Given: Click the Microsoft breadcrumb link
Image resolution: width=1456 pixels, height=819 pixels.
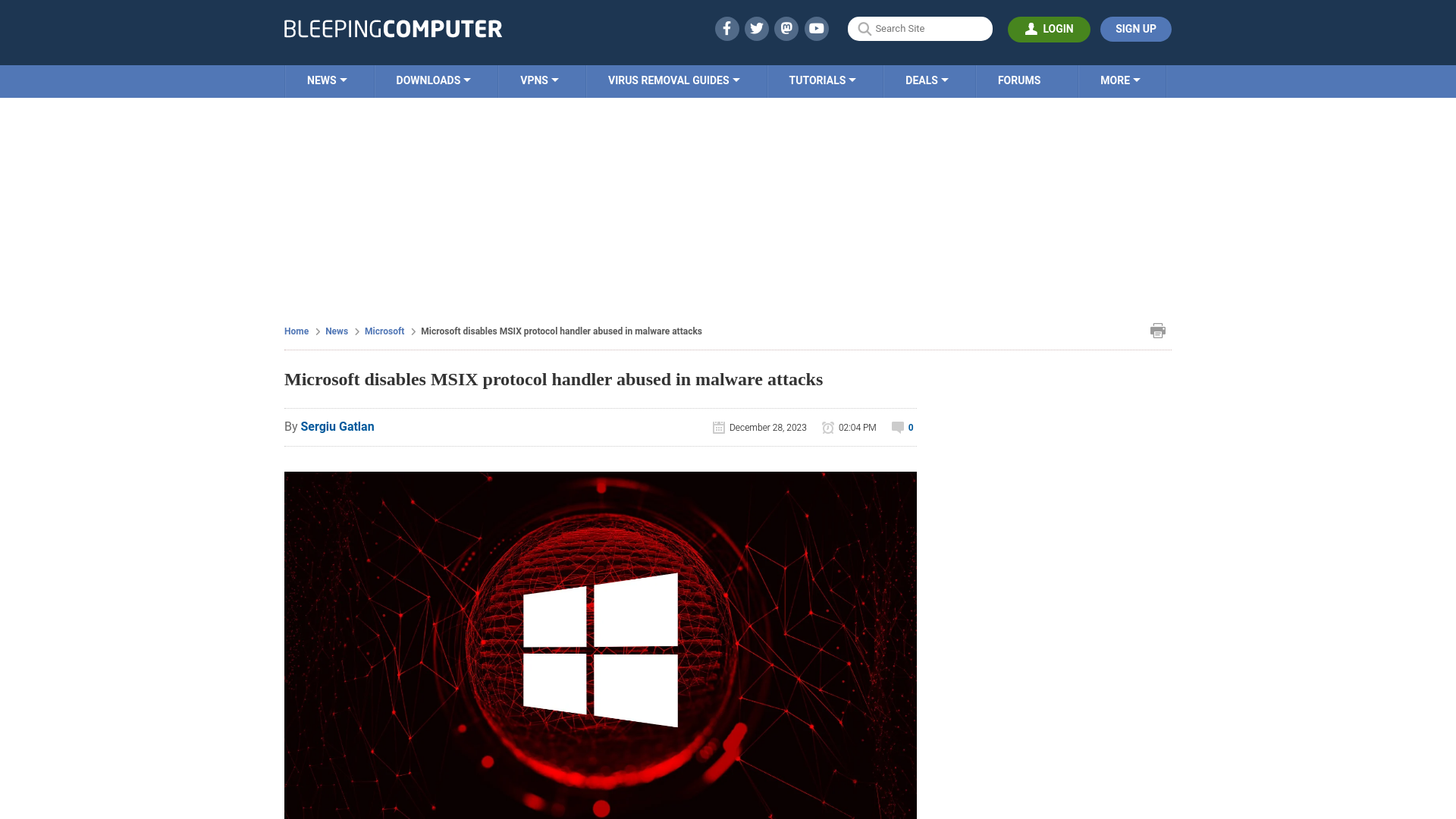Looking at the screenshot, I should (384, 331).
